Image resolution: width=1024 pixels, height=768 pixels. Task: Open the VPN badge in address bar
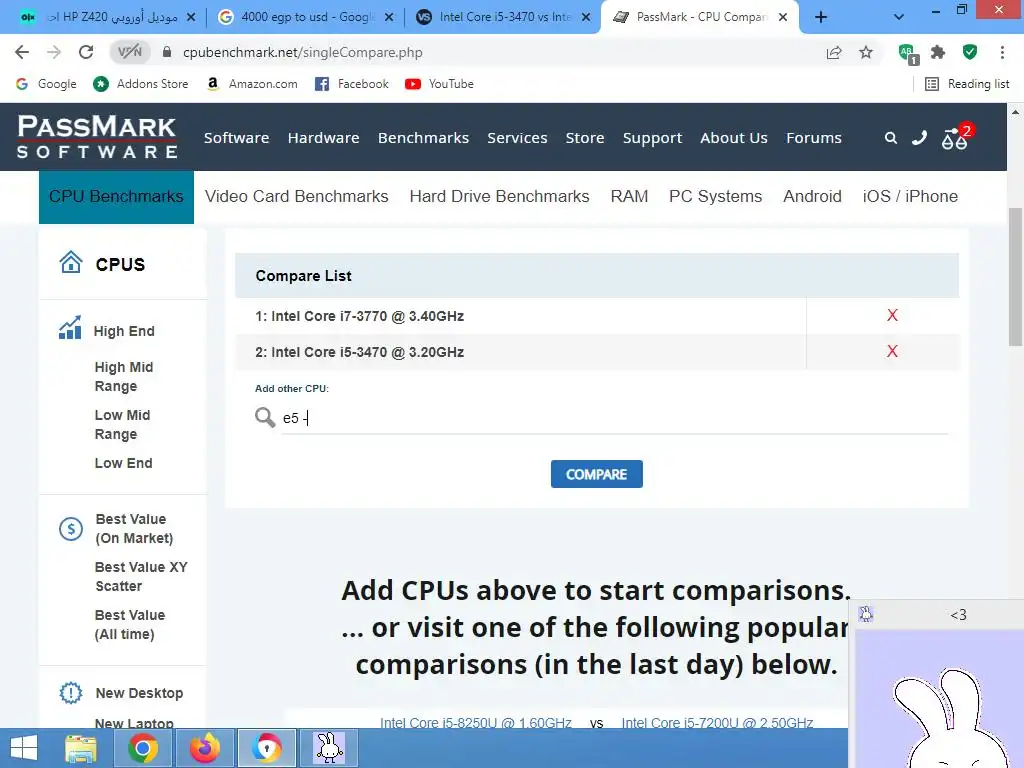(x=130, y=52)
